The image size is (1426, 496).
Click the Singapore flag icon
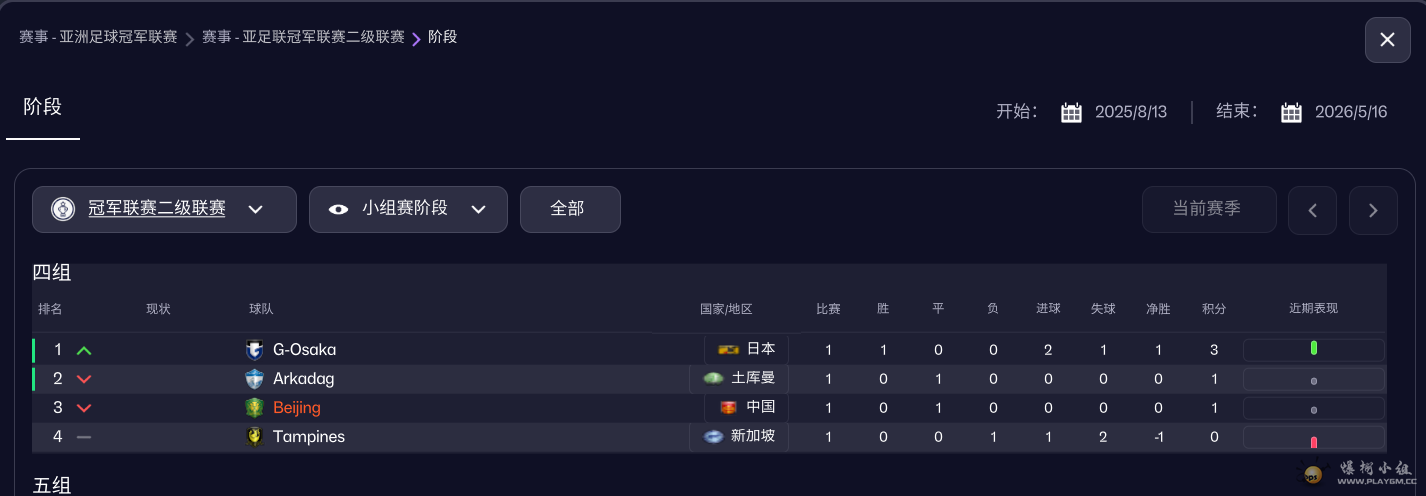(x=713, y=436)
